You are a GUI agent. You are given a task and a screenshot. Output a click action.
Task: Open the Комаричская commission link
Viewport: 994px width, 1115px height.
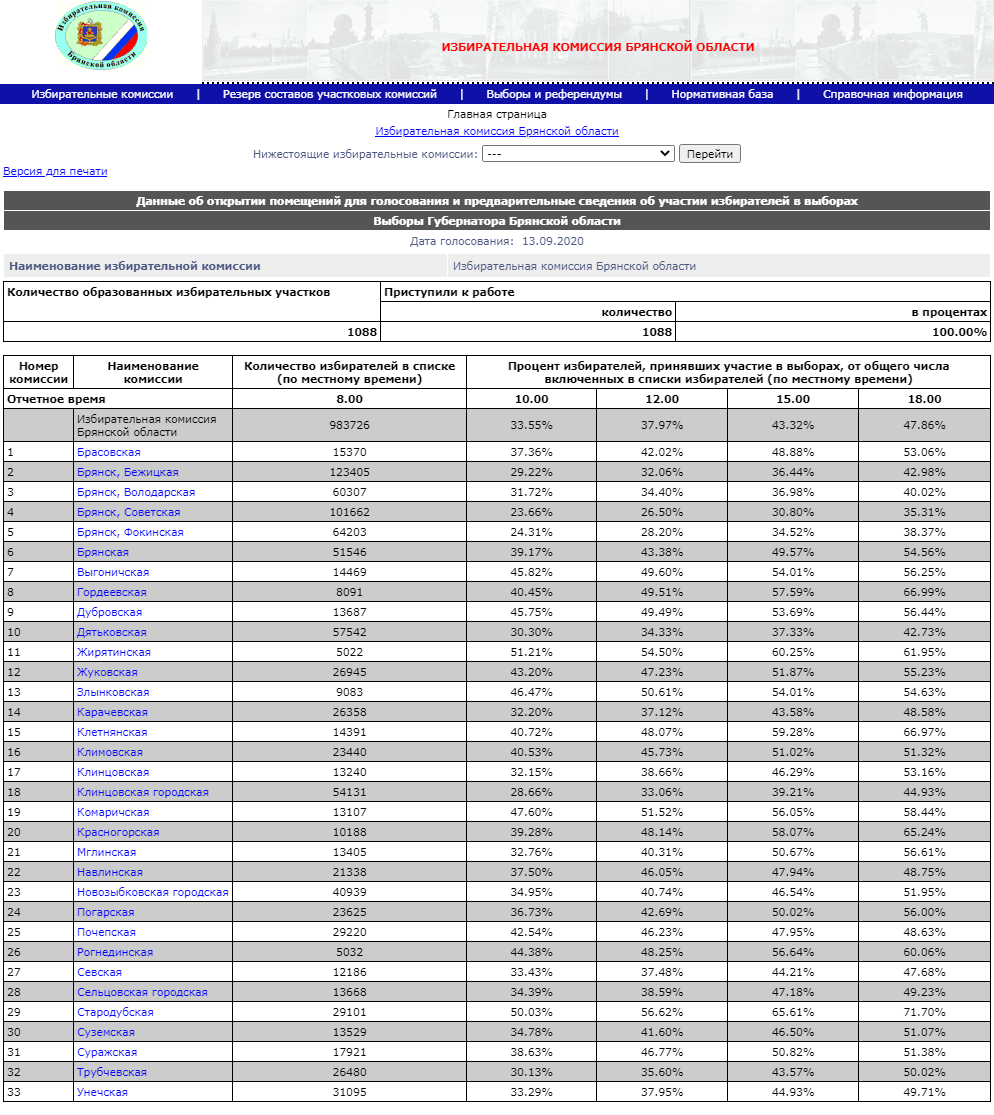113,812
